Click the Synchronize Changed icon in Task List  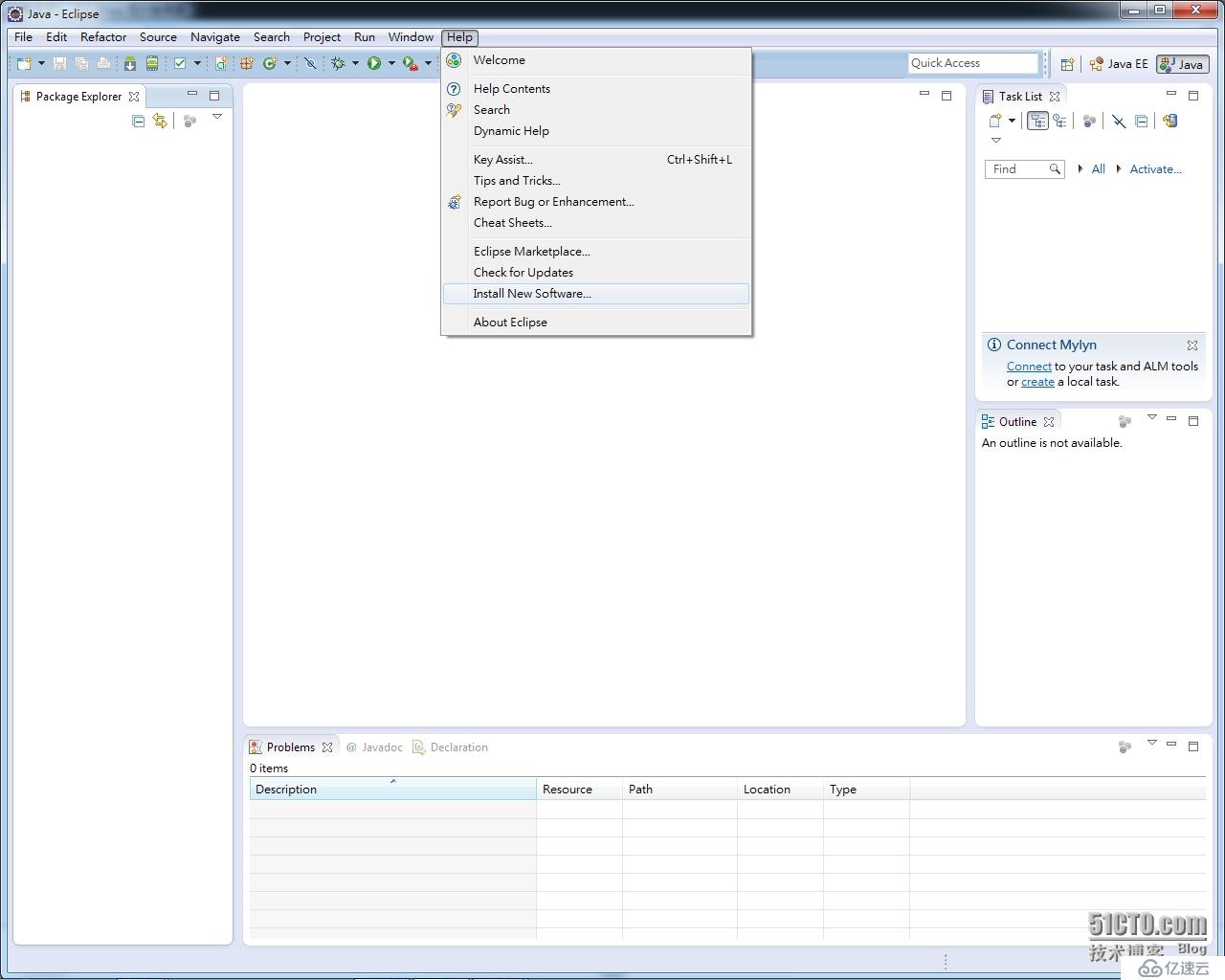click(1169, 121)
